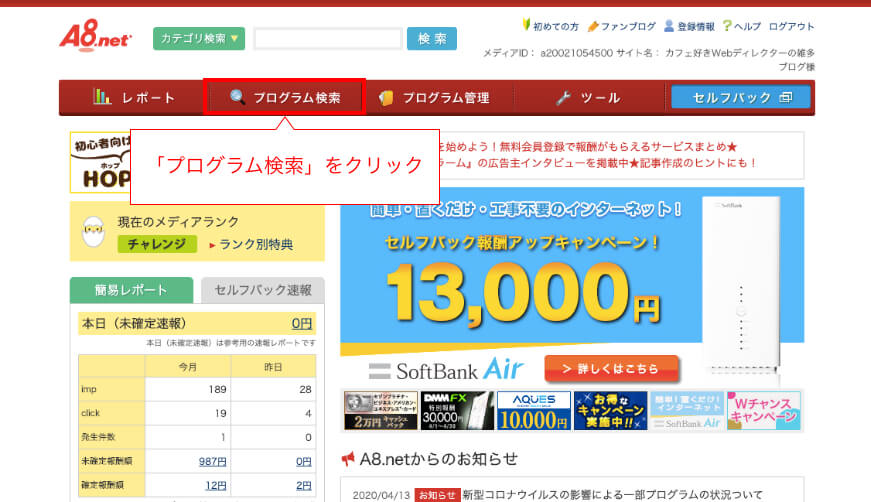Click the folder icon in プログラム管理

(x=386, y=98)
